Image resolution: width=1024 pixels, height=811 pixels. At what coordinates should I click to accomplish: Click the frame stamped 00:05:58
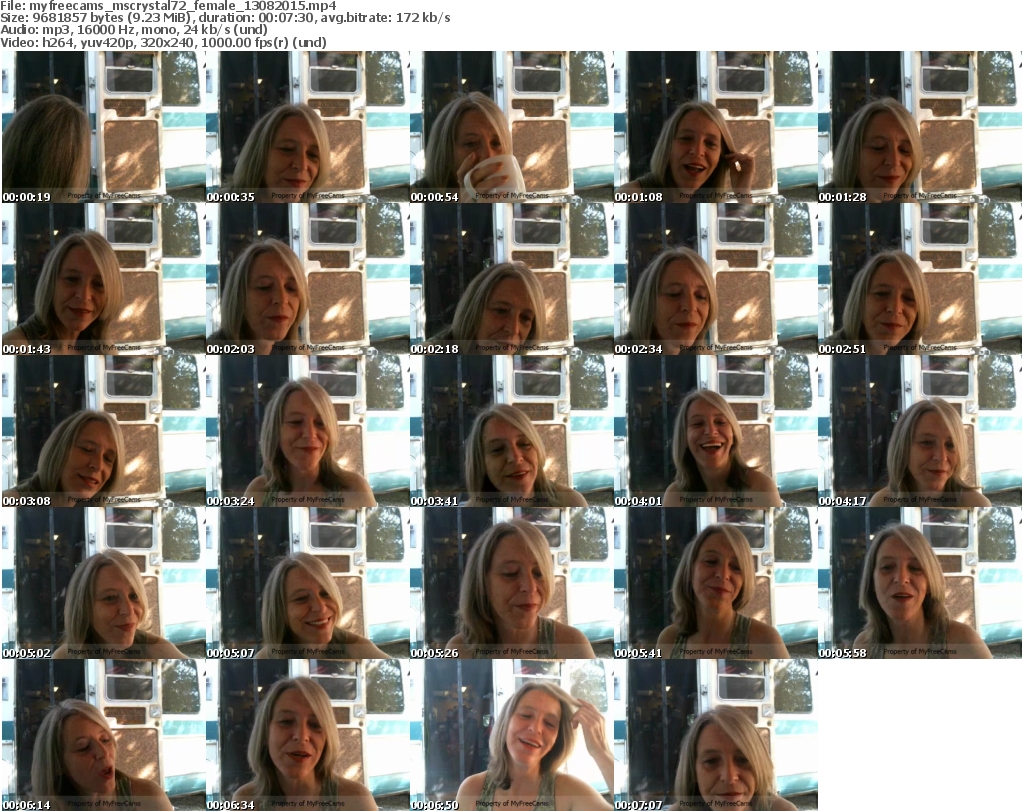pyautogui.click(x=920, y=583)
